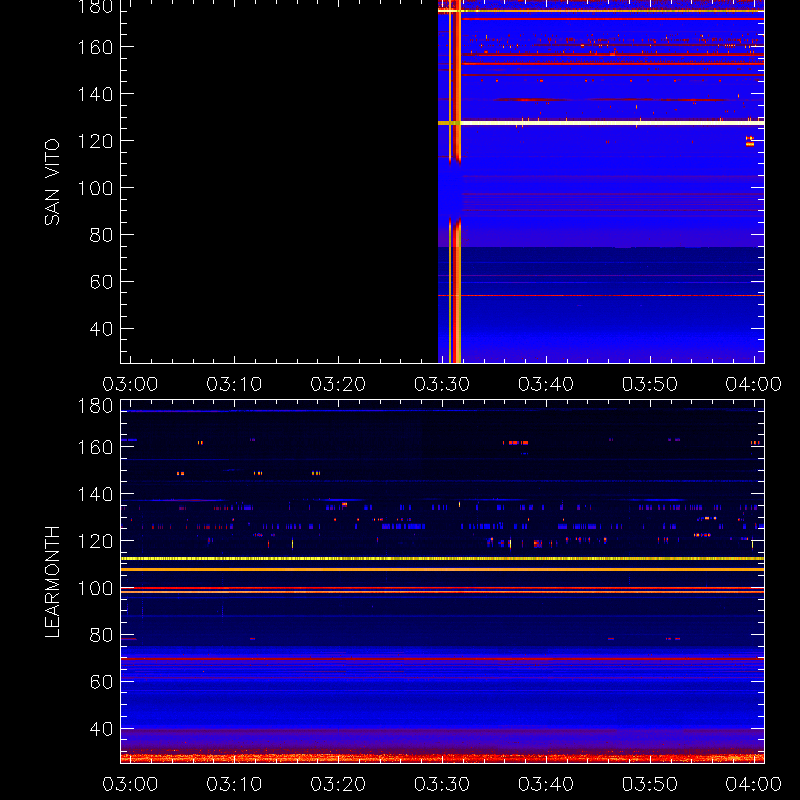
Task: Click 03:50 time label under Learmonth plot
Action: 650,784
